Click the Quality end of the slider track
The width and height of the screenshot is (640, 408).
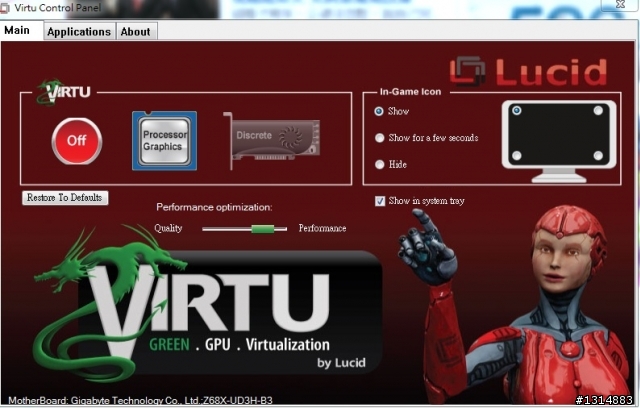(204, 229)
